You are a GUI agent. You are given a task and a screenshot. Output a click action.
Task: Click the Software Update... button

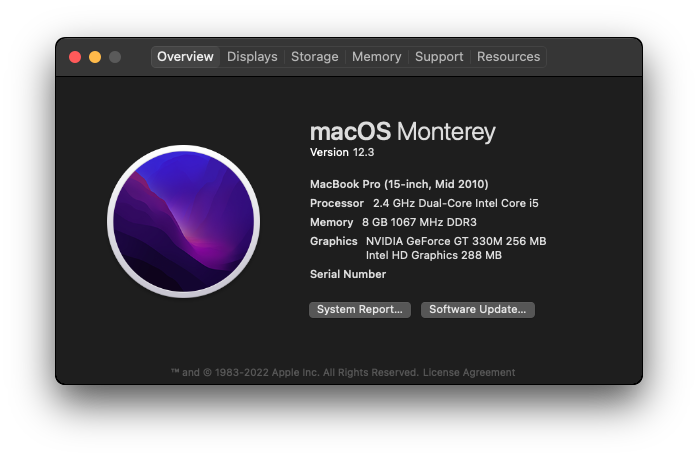(x=478, y=309)
